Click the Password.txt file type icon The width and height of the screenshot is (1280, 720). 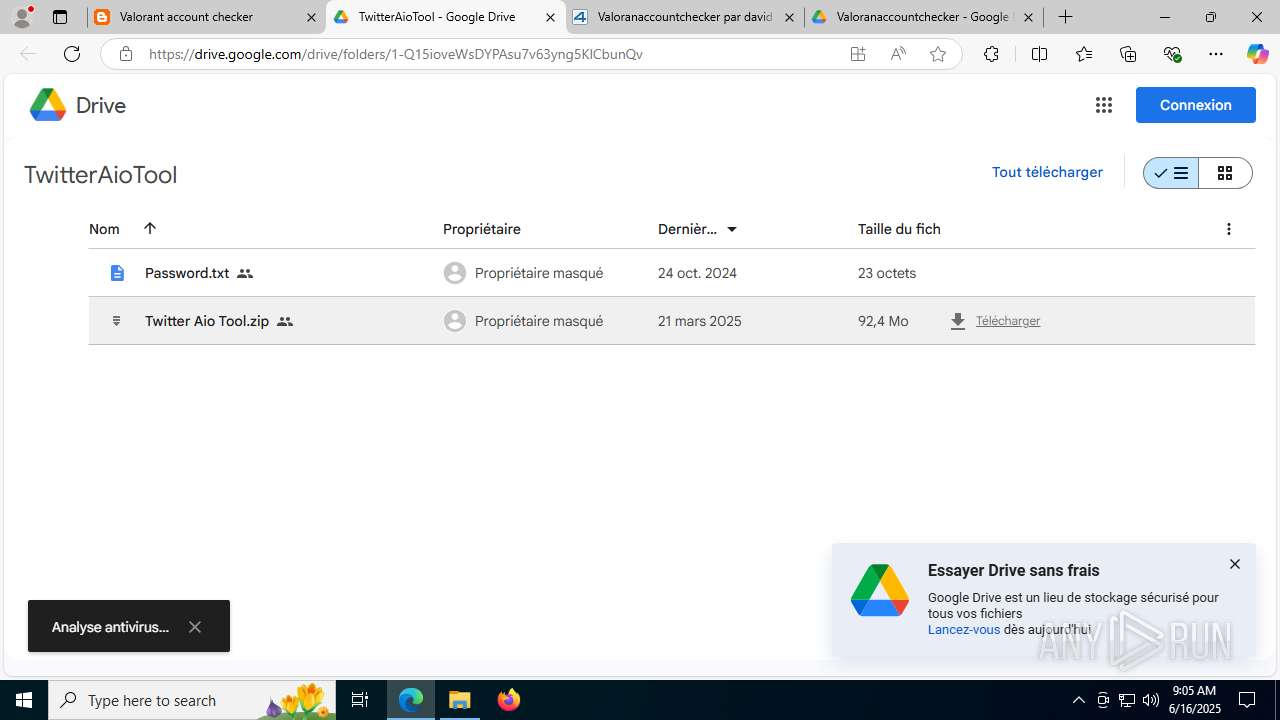coord(117,273)
